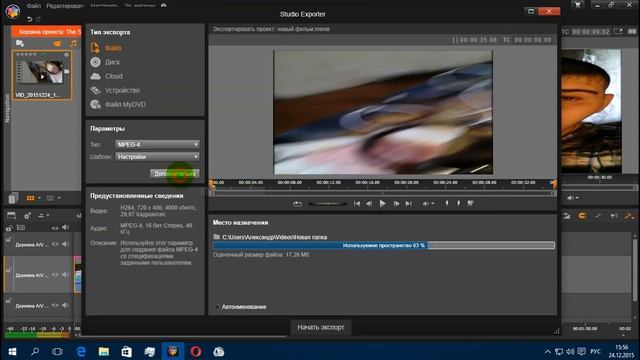Open Windows Start menu

[x=12, y=351]
